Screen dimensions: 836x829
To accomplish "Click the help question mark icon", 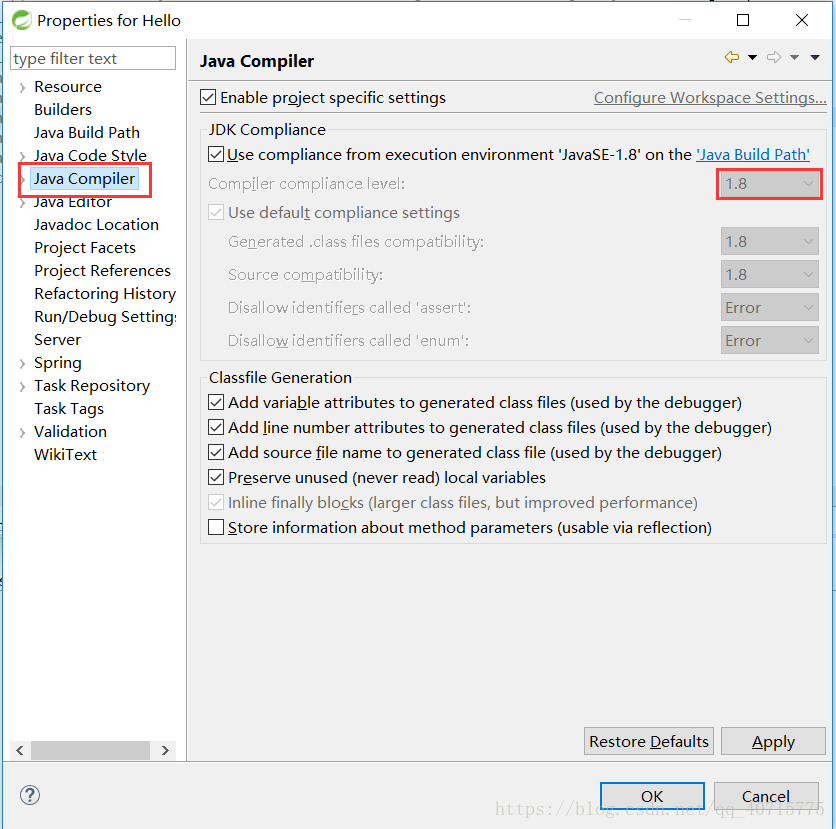I will [30, 795].
